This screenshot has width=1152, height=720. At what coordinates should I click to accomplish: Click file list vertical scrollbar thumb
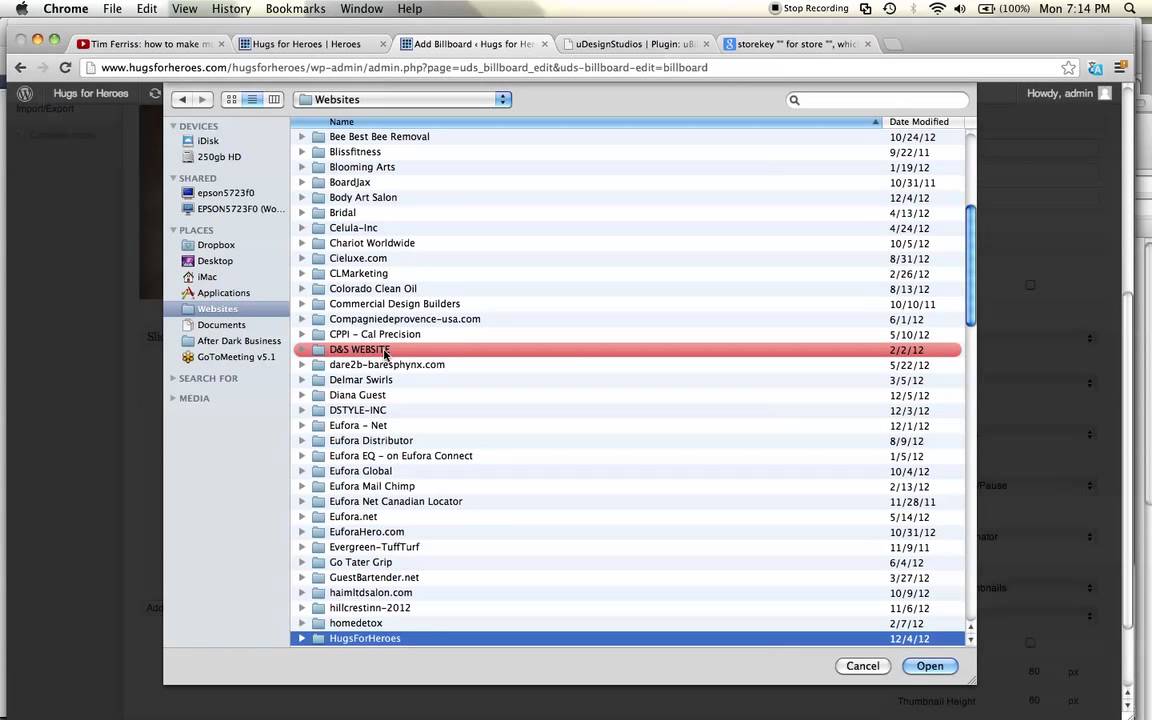coord(971,265)
